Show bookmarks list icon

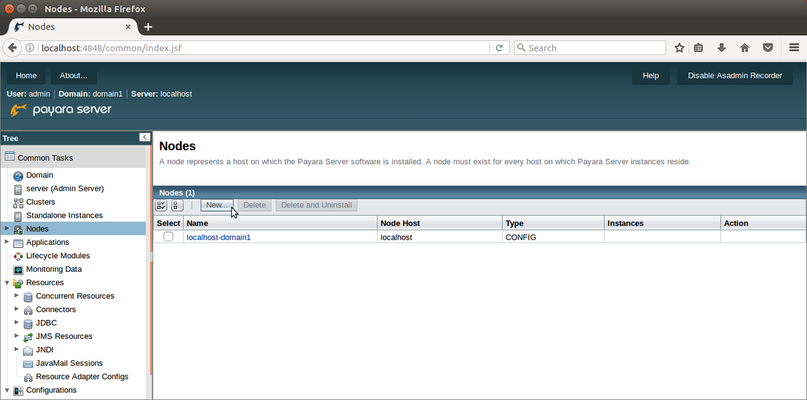tap(698, 48)
